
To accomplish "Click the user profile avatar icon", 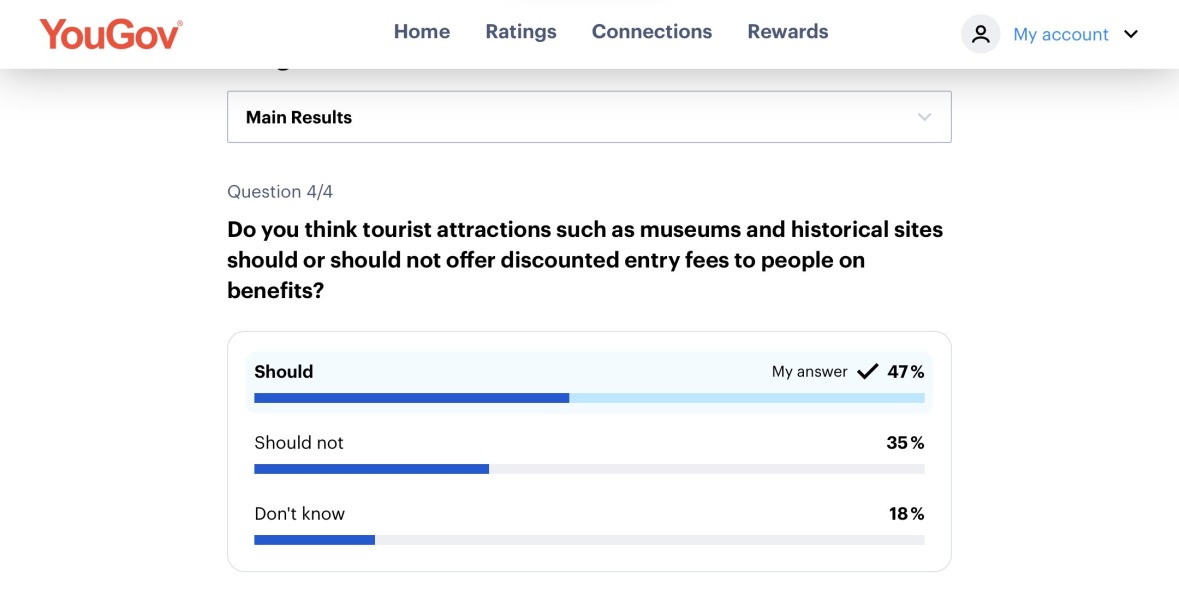I will pos(980,34).
